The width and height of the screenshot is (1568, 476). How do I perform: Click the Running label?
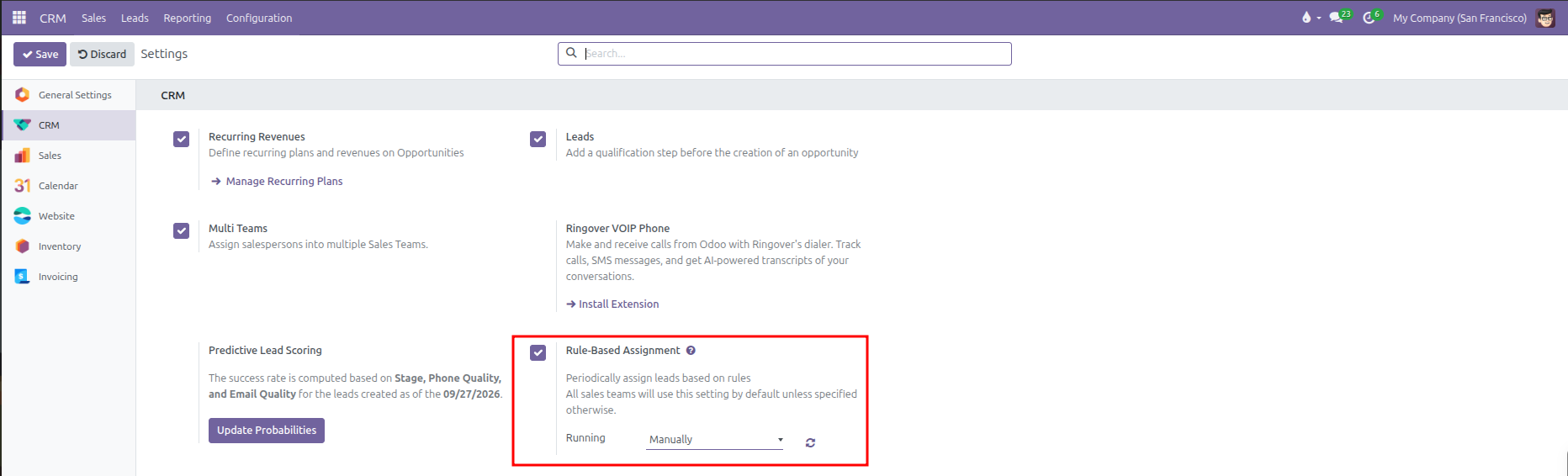click(x=585, y=438)
